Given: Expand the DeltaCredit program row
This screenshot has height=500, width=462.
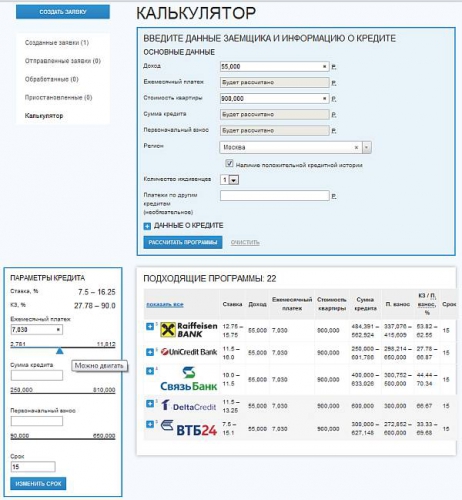Looking at the screenshot, I should (x=150, y=404).
